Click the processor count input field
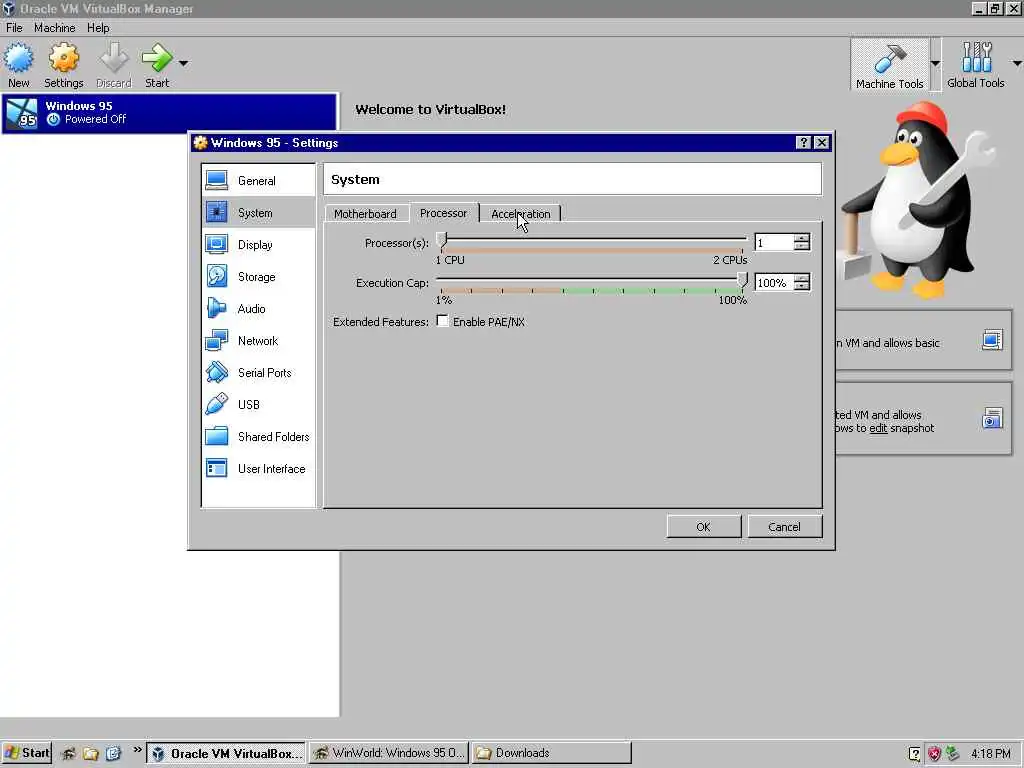This screenshot has width=1024, height=768. 774,242
